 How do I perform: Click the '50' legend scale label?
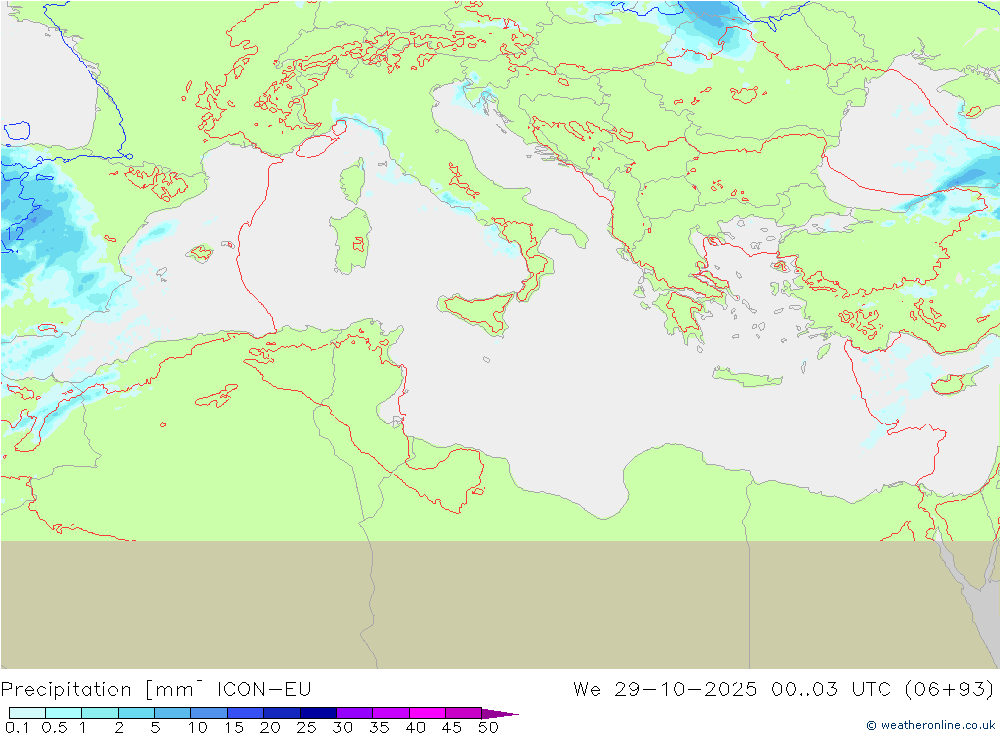(489, 727)
